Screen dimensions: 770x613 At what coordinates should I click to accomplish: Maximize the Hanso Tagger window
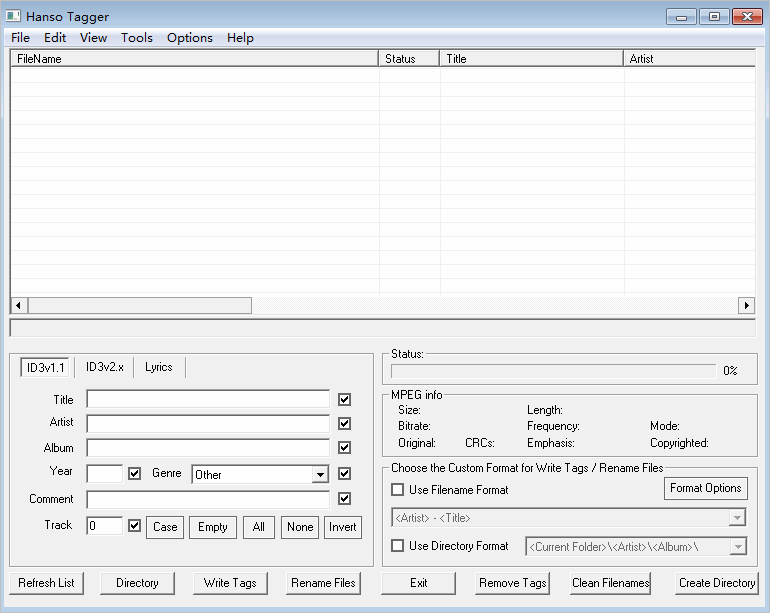pos(714,17)
